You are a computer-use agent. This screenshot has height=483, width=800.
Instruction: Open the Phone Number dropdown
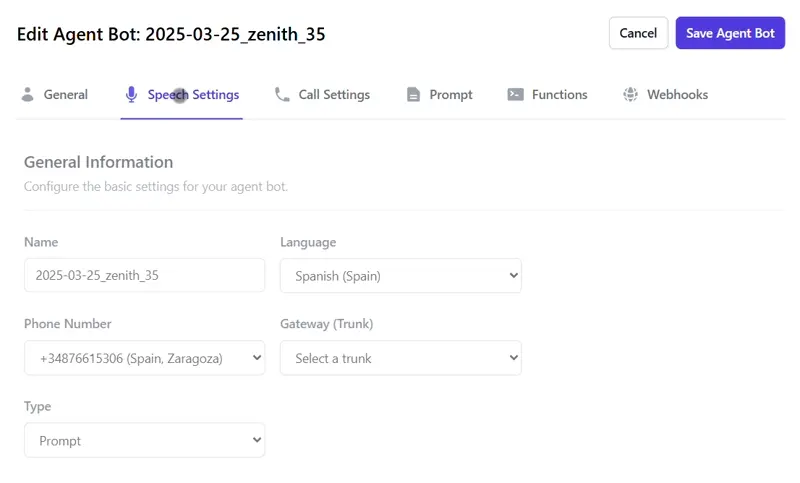coord(144,358)
